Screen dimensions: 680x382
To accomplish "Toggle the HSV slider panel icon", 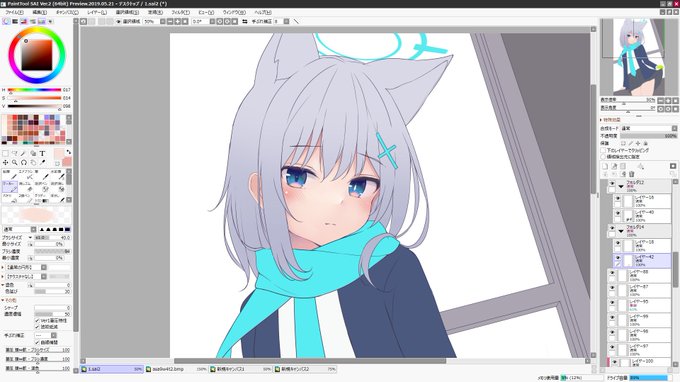I will click(24, 21).
